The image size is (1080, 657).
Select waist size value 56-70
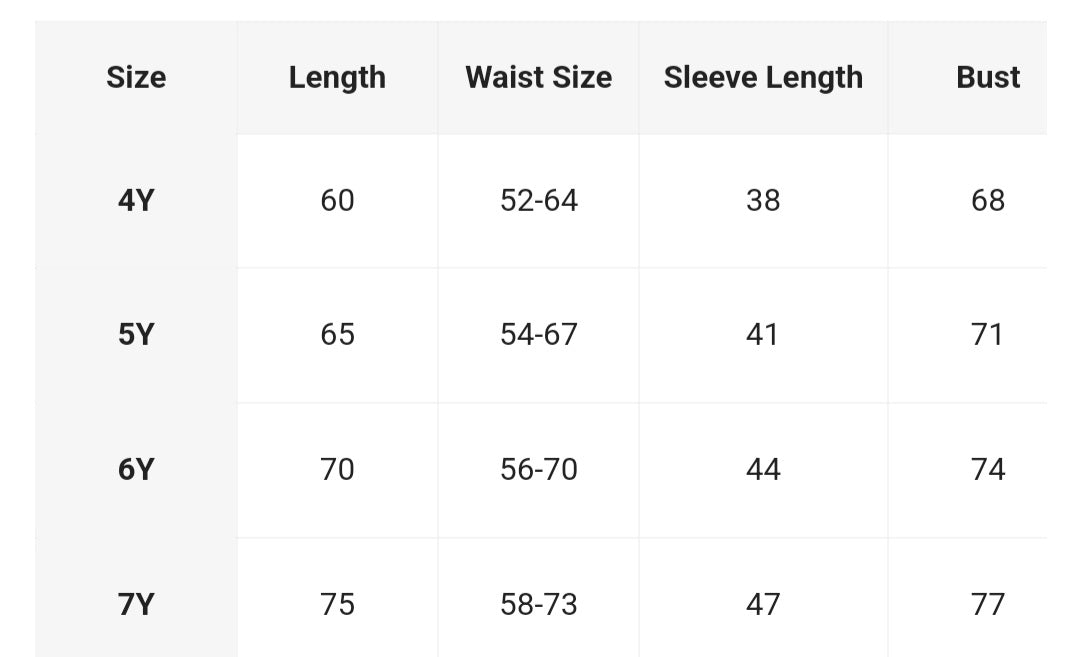pyautogui.click(x=538, y=469)
